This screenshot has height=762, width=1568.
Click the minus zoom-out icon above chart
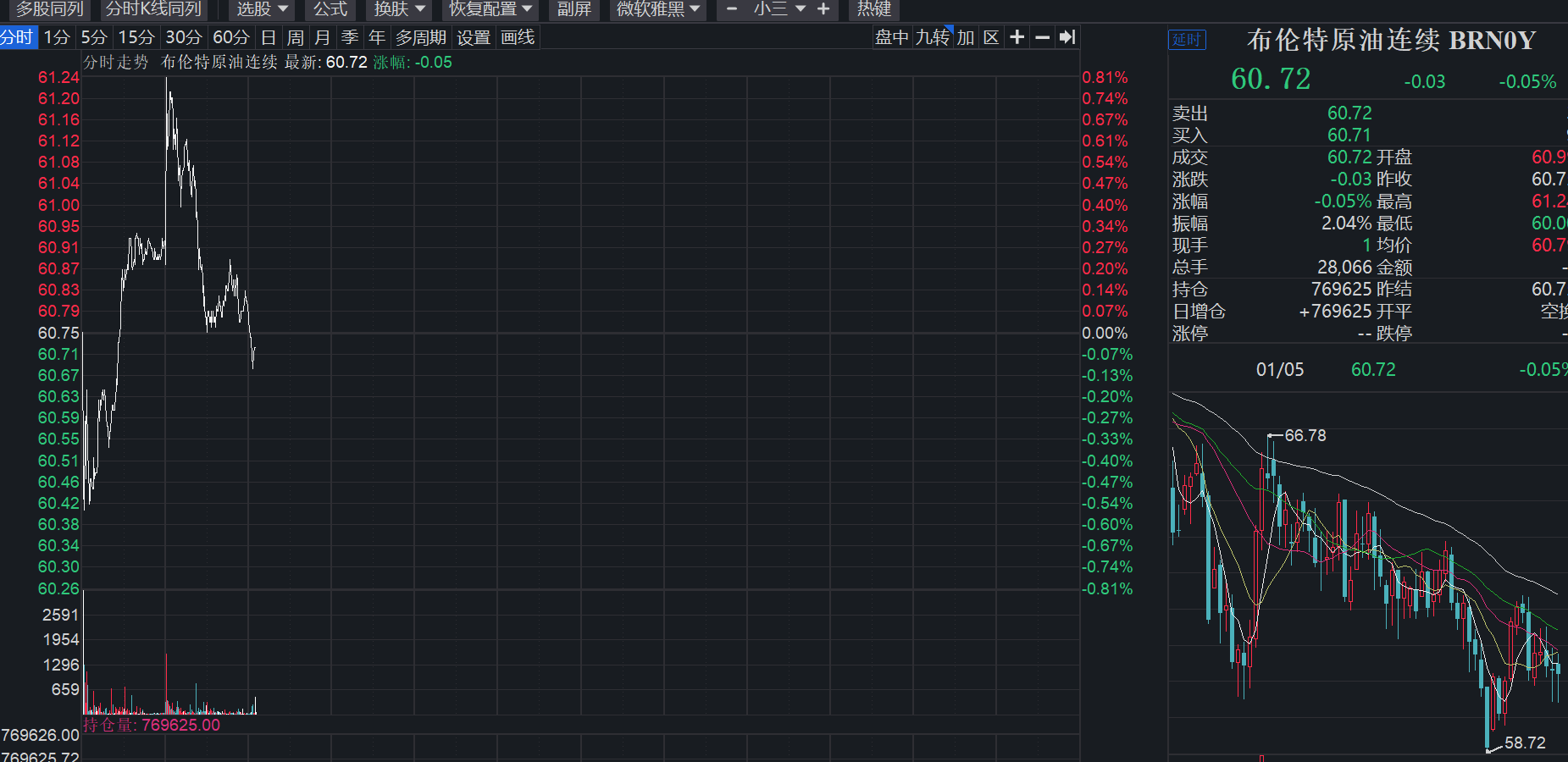click(x=1043, y=37)
